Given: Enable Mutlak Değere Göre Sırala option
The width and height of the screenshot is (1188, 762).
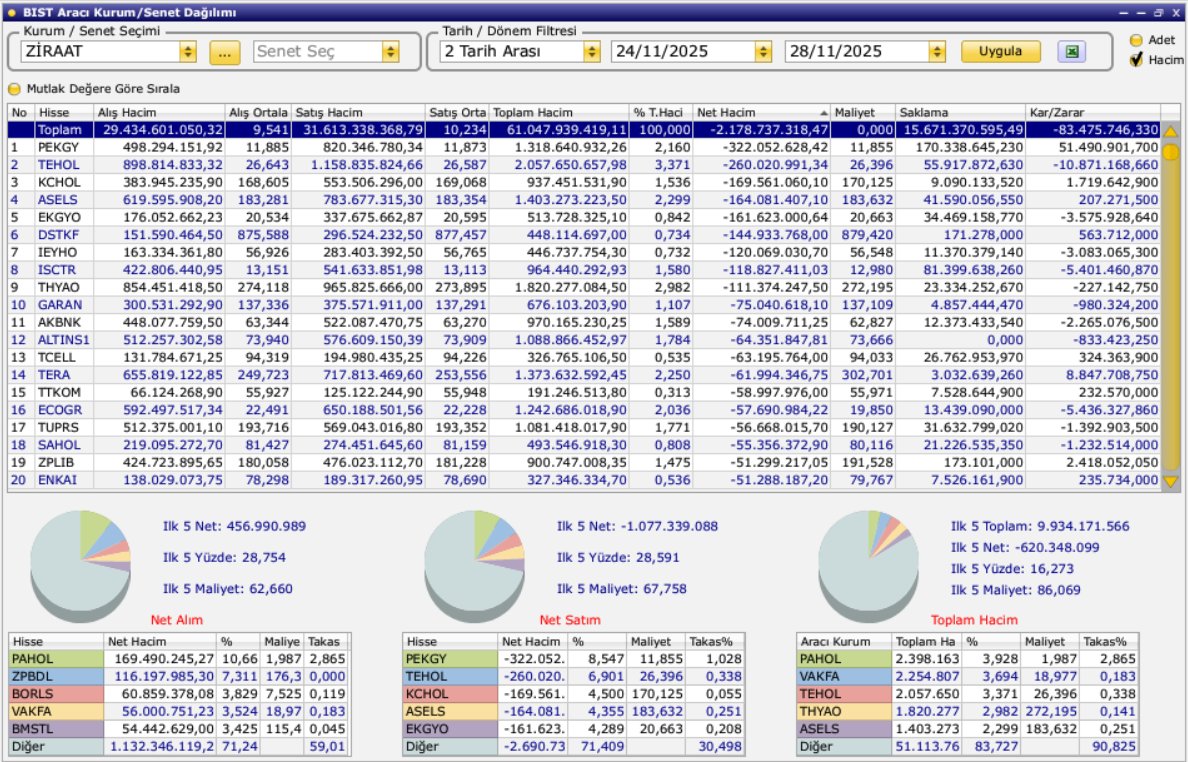Looking at the screenshot, I should [14, 89].
